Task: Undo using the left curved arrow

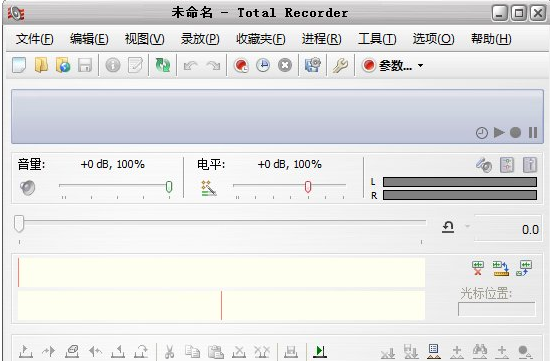Action: pyautogui.click(x=191, y=66)
